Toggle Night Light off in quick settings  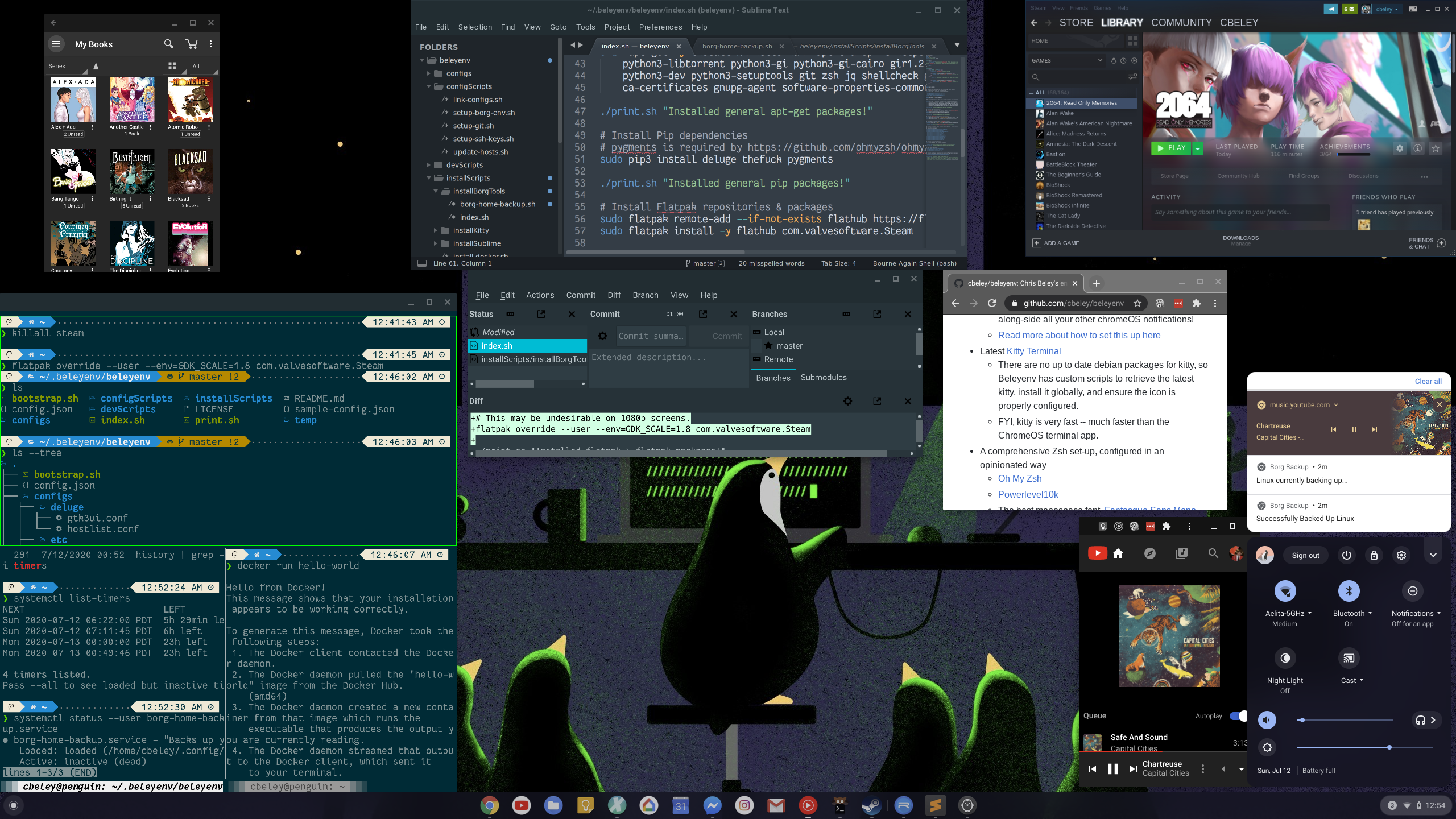[x=1285, y=658]
